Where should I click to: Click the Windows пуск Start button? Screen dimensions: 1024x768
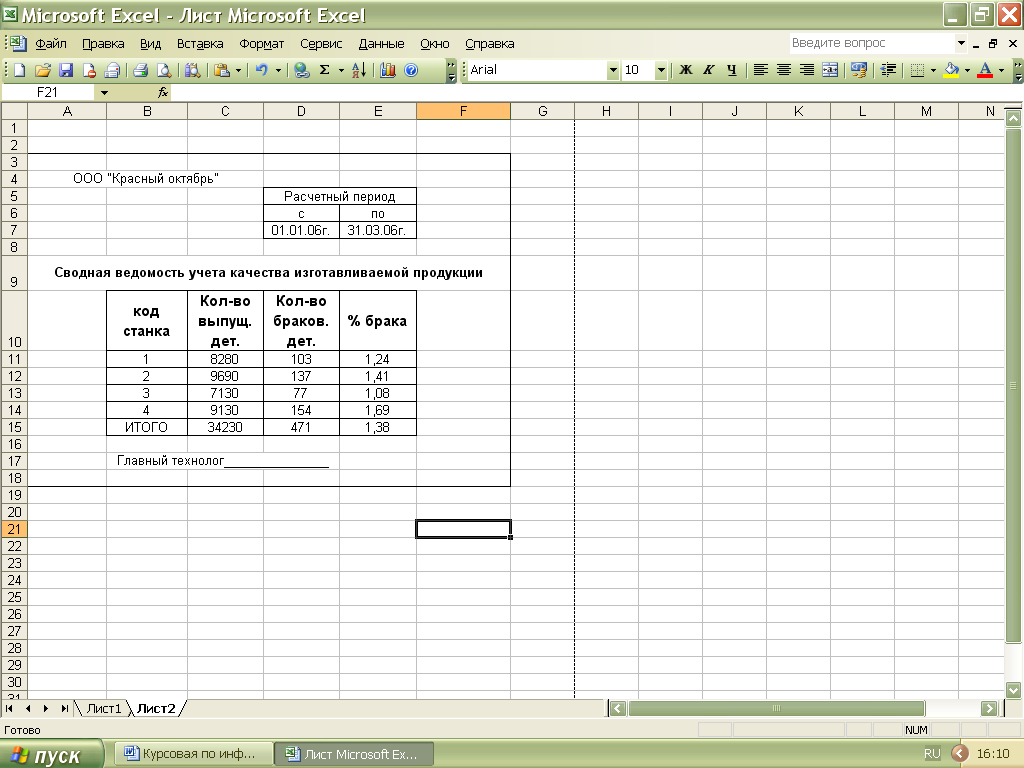tap(52, 755)
